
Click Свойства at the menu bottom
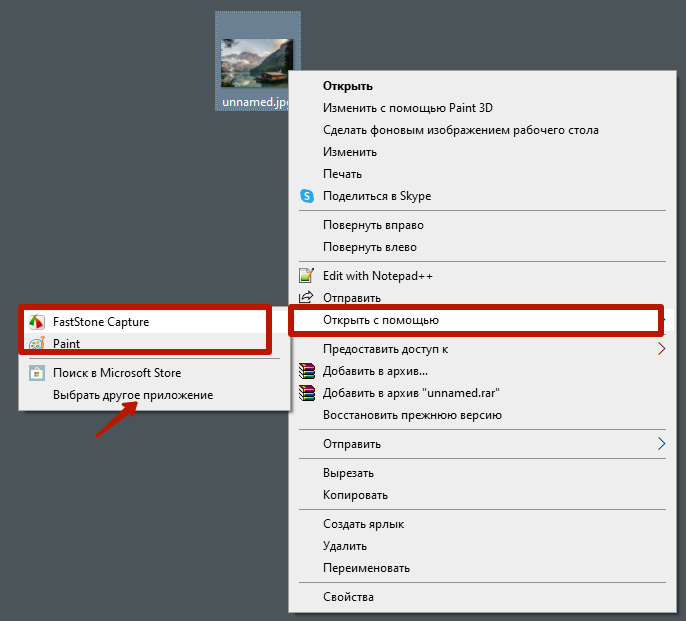click(348, 597)
